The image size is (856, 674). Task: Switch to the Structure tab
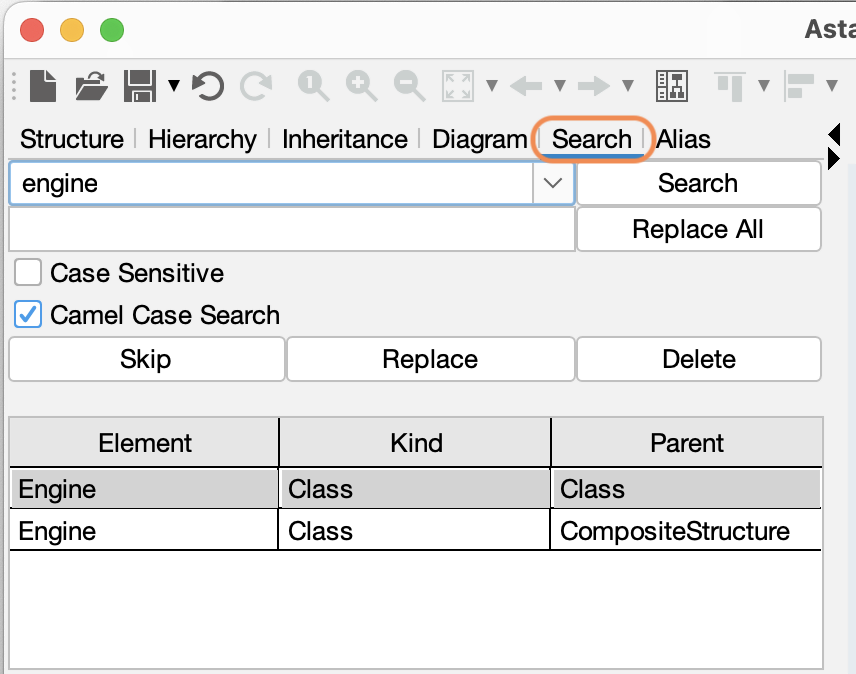[x=72, y=139]
